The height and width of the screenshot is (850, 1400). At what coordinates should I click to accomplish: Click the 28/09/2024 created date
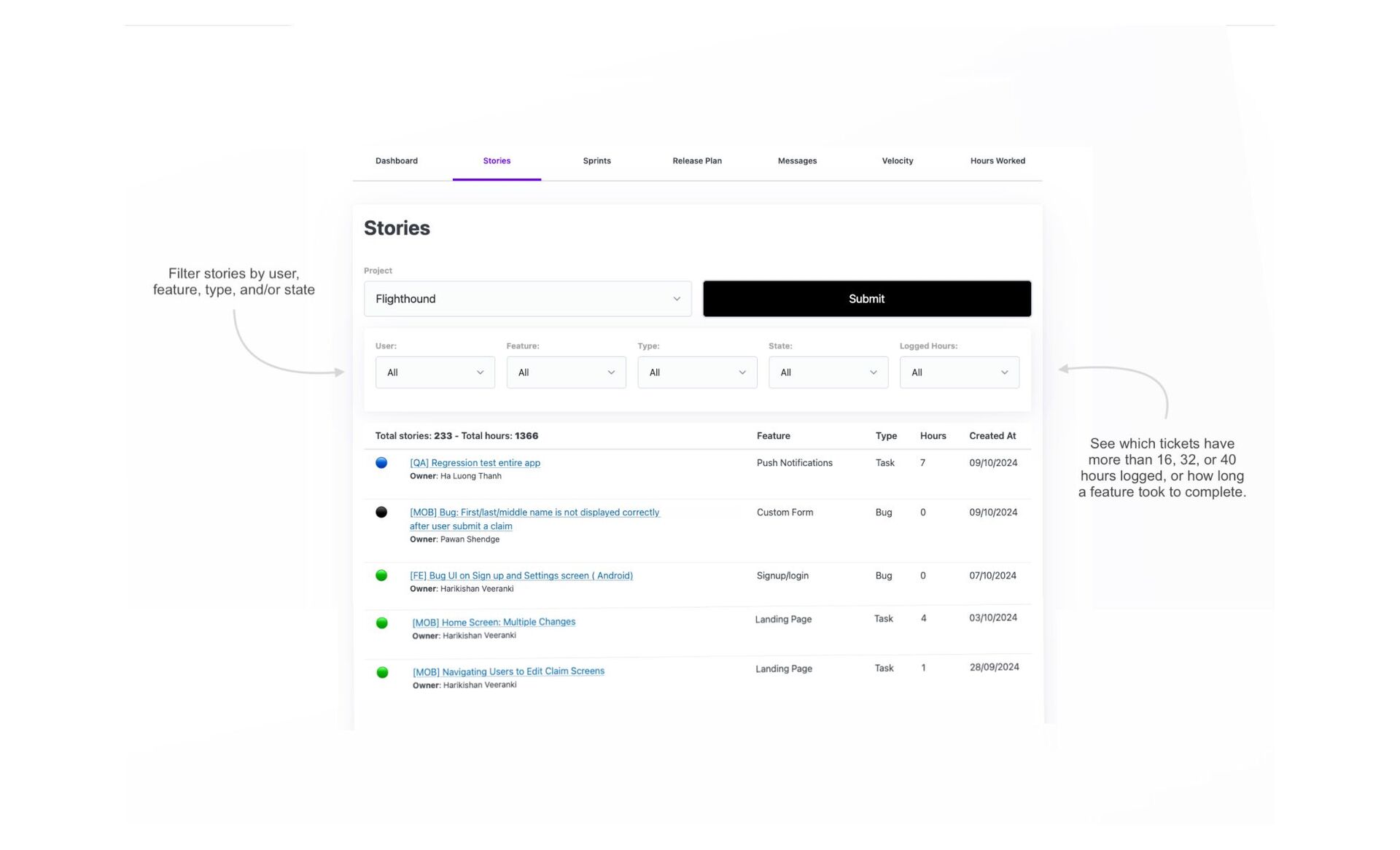click(994, 668)
